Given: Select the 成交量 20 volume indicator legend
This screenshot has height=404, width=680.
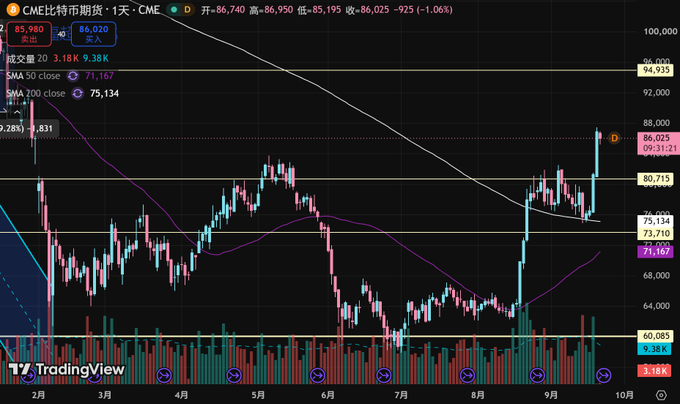Looking at the screenshot, I should coord(27,59).
